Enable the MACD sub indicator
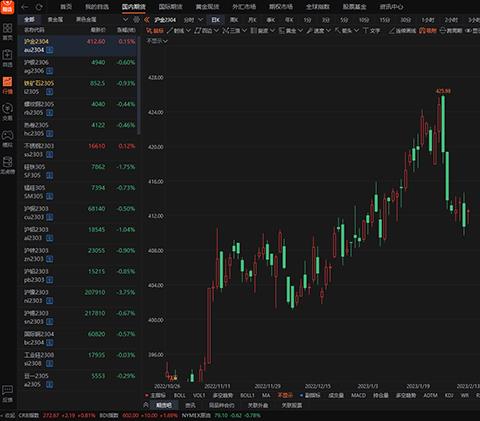This screenshot has height=421, width=480. point(358,395)
